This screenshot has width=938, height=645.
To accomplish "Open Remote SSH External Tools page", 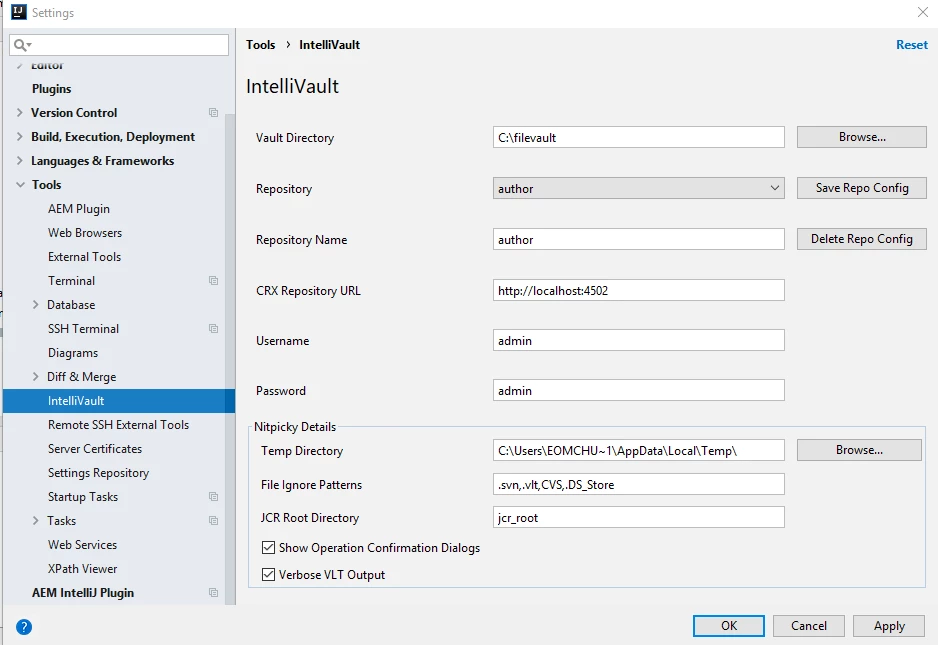I will [x=118, y=425].
